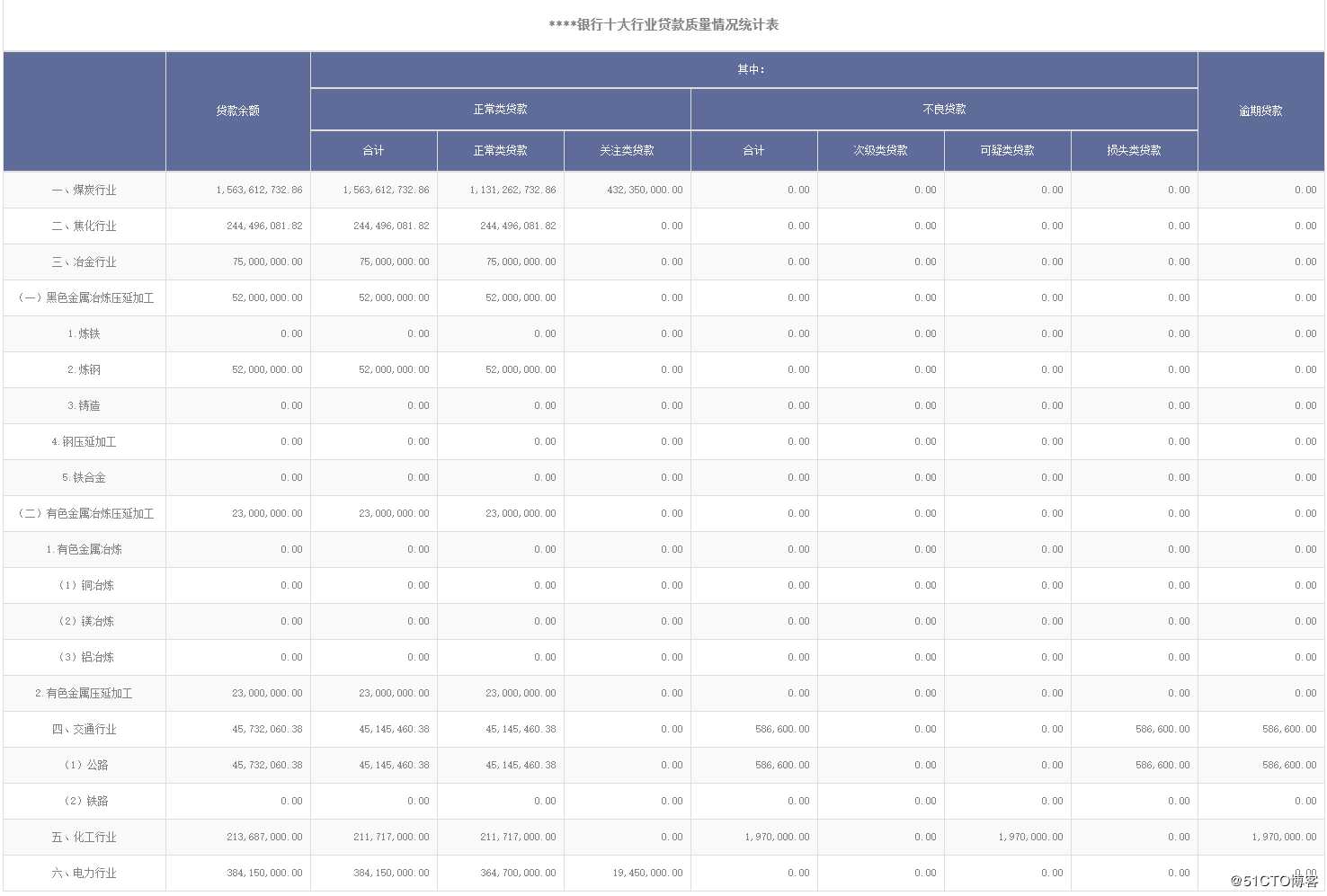
Task: Select the 不良贷款 group header
Action: [x=944, y=109]
